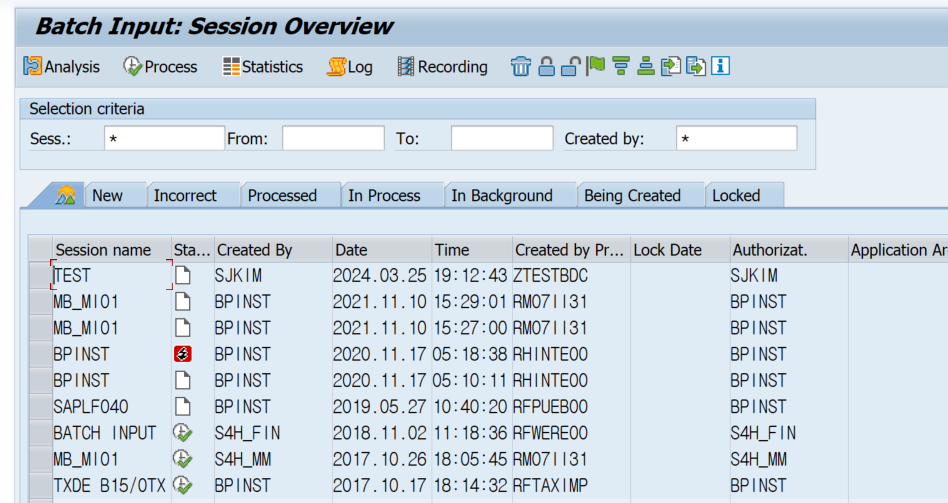
Task: Click processed status icon for TXDE B15/OTX
Action: click(183, 485)
